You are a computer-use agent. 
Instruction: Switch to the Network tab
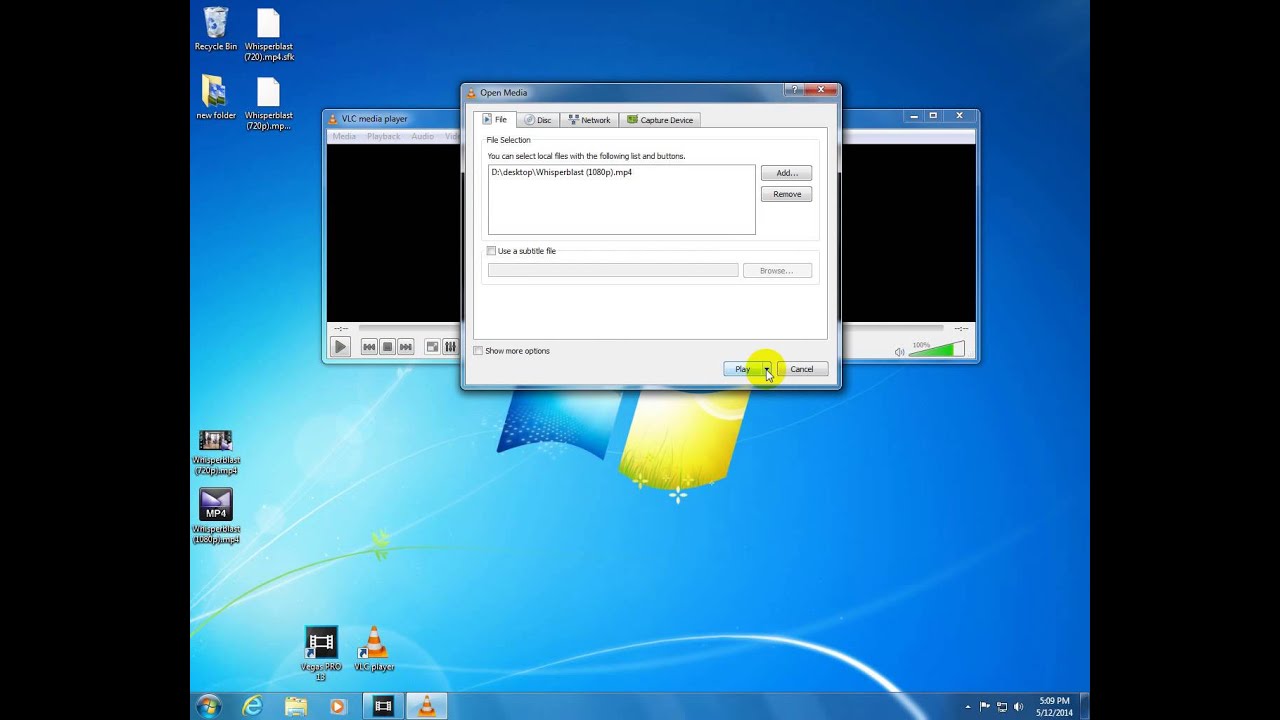[589, 120]
